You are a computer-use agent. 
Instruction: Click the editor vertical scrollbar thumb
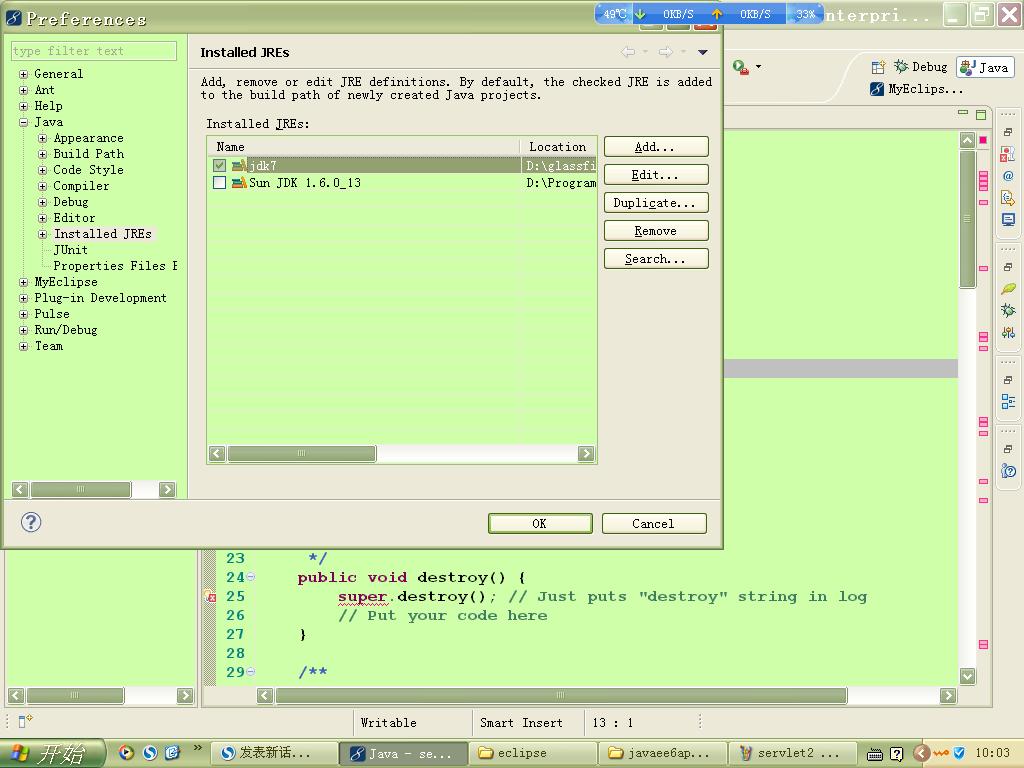point(967,218)
